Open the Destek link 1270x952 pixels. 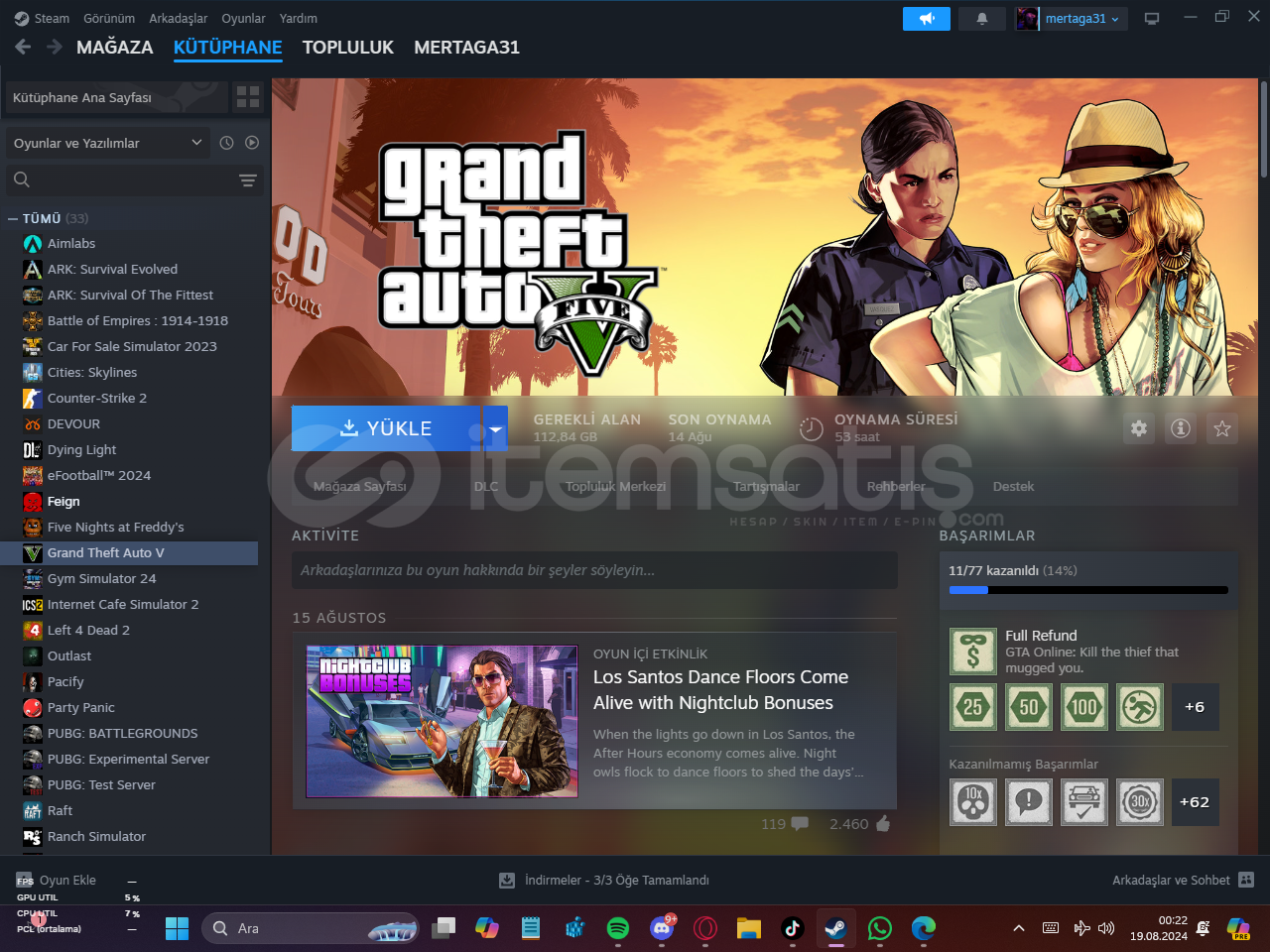click(1013, 487)
